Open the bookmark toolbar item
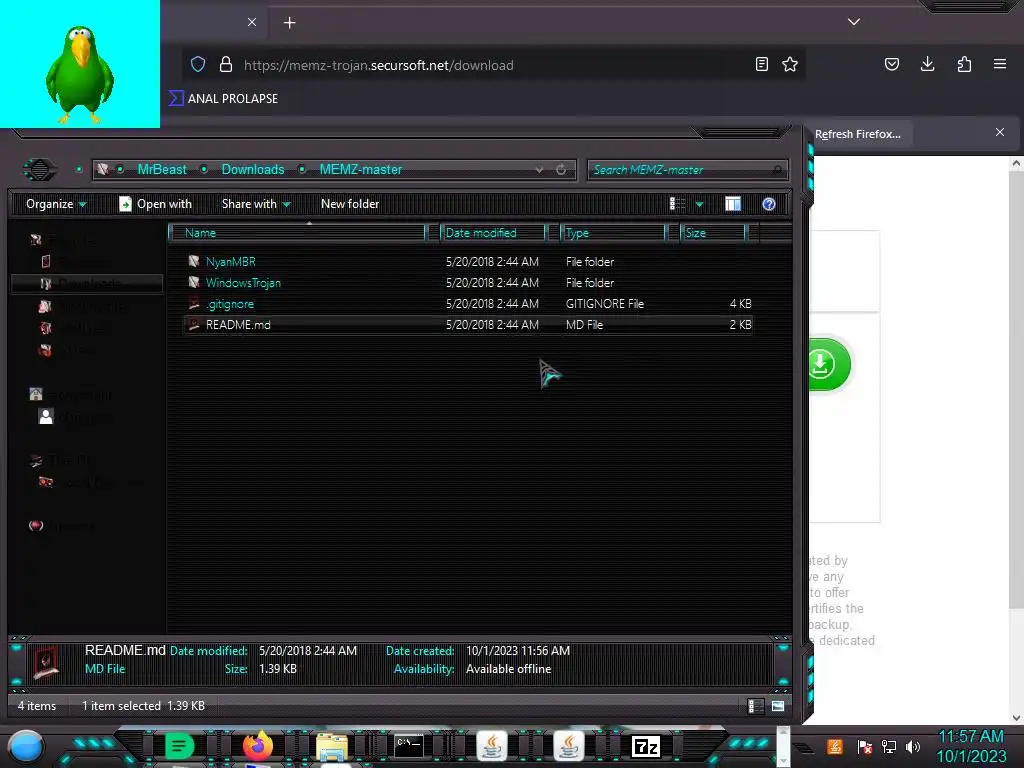The image size is (1024, 768). (224, 99)
